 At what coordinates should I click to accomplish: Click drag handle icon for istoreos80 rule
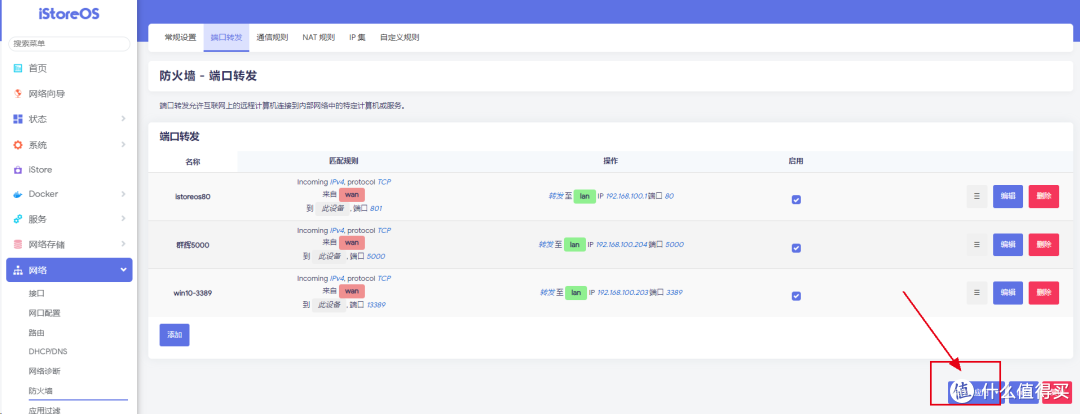pyautogui.click(x=976, y=196)
